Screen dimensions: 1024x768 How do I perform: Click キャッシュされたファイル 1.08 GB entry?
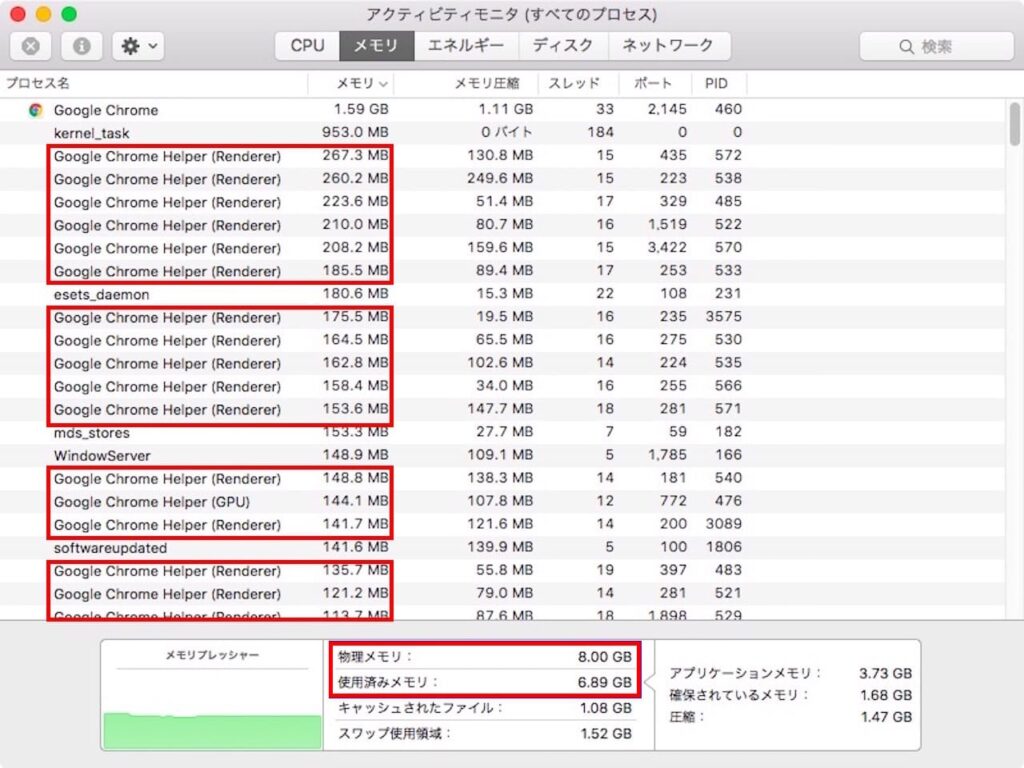[485, 708]
